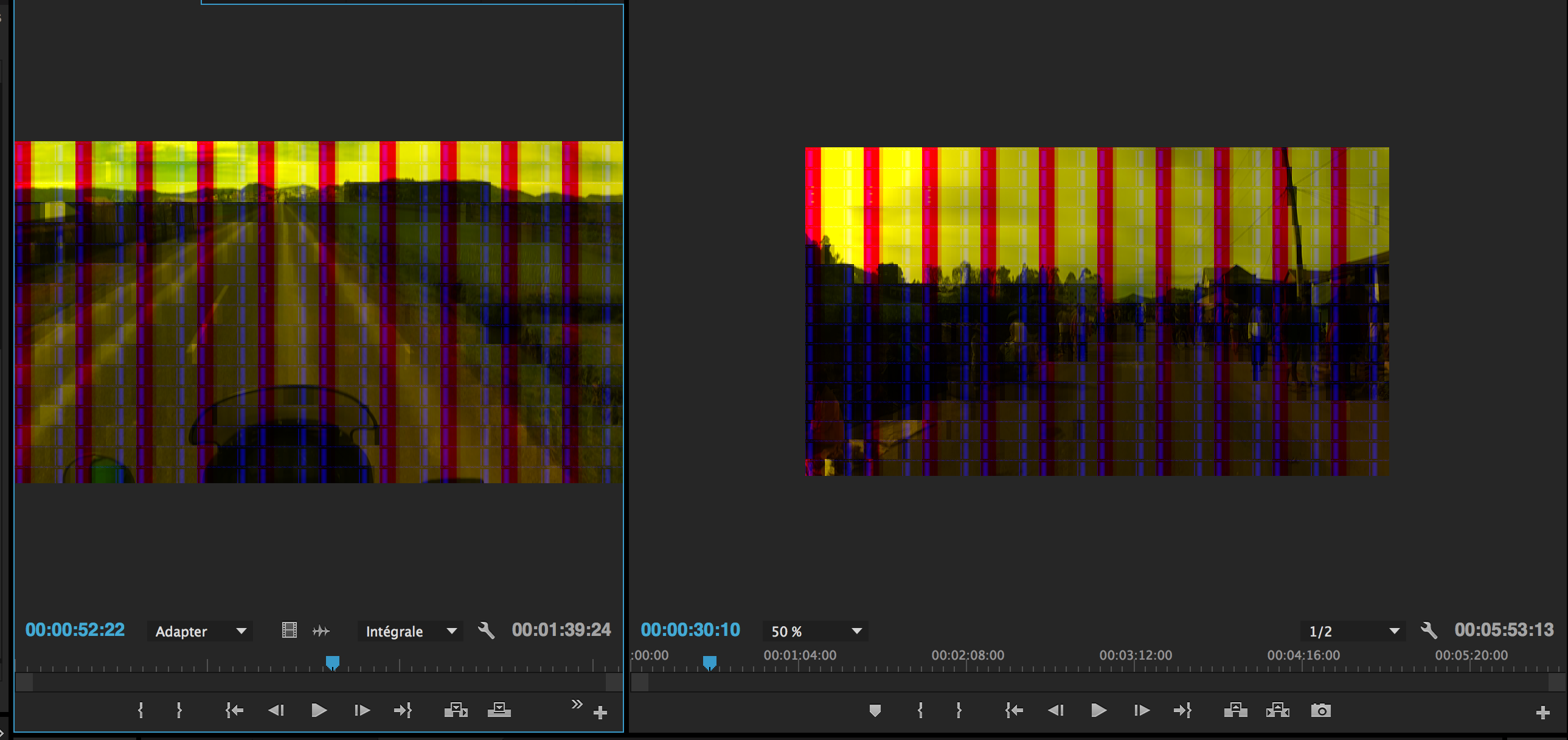
Task: Go to Out point in Program monitor
Action: pos(1183,710)
